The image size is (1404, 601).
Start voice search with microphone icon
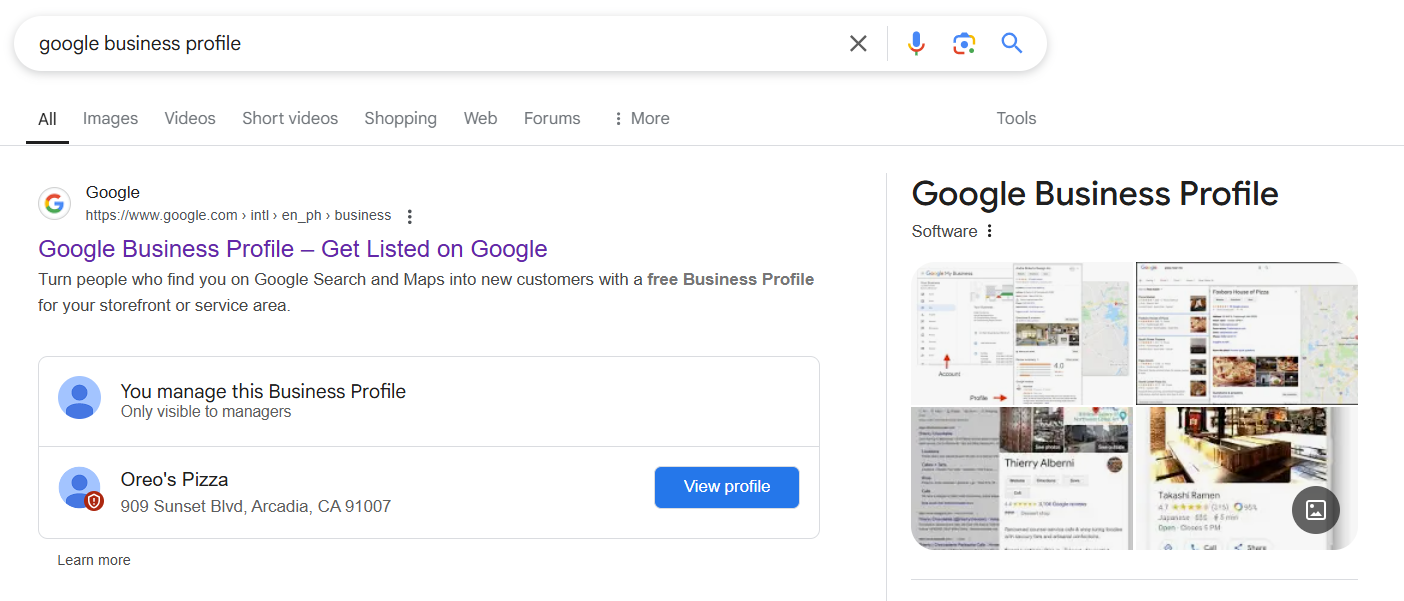point(916,43)
